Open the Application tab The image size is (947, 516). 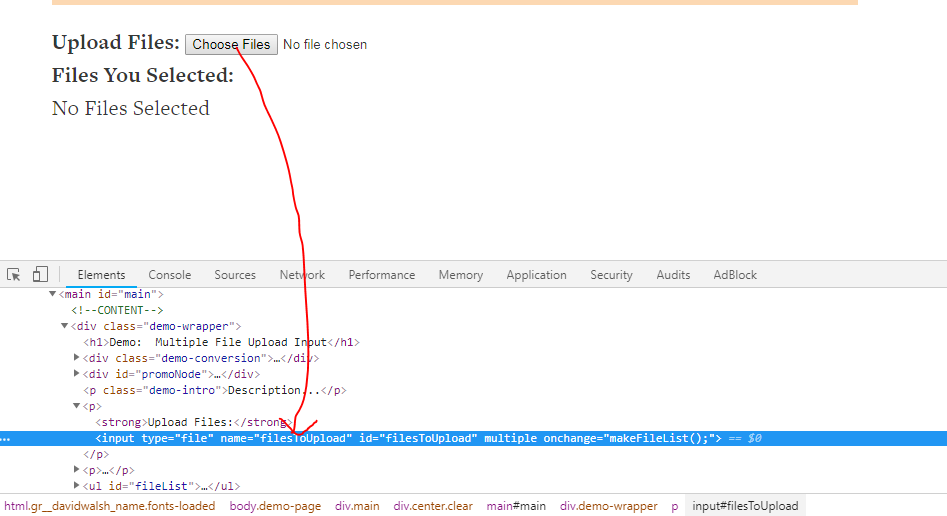point(536,275)
